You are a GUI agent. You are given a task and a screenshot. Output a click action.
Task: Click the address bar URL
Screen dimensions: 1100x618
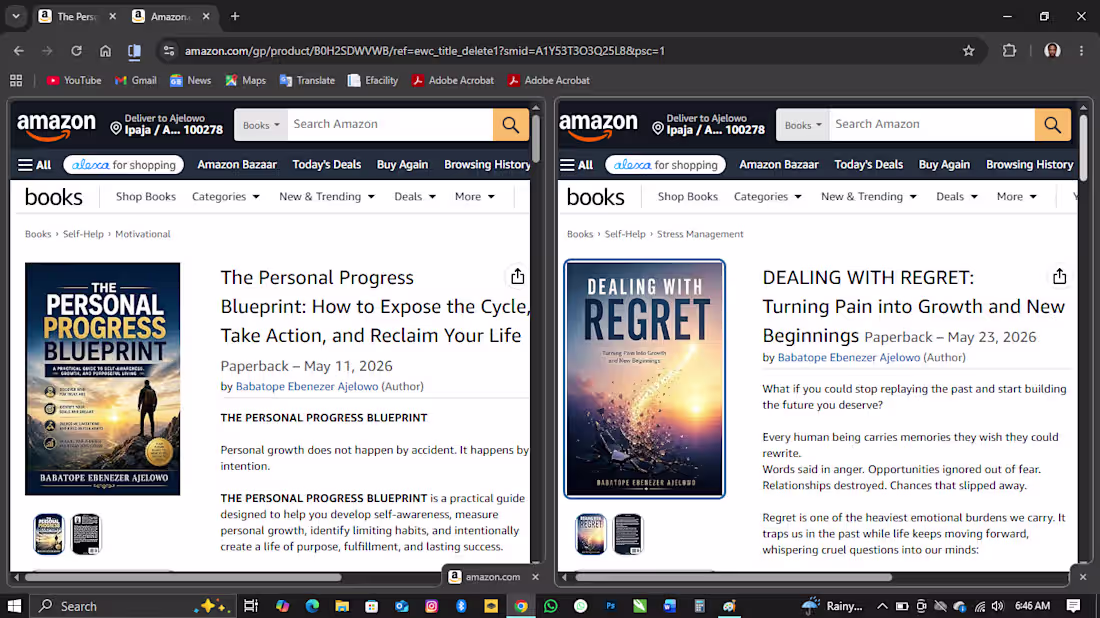[424, 51]
